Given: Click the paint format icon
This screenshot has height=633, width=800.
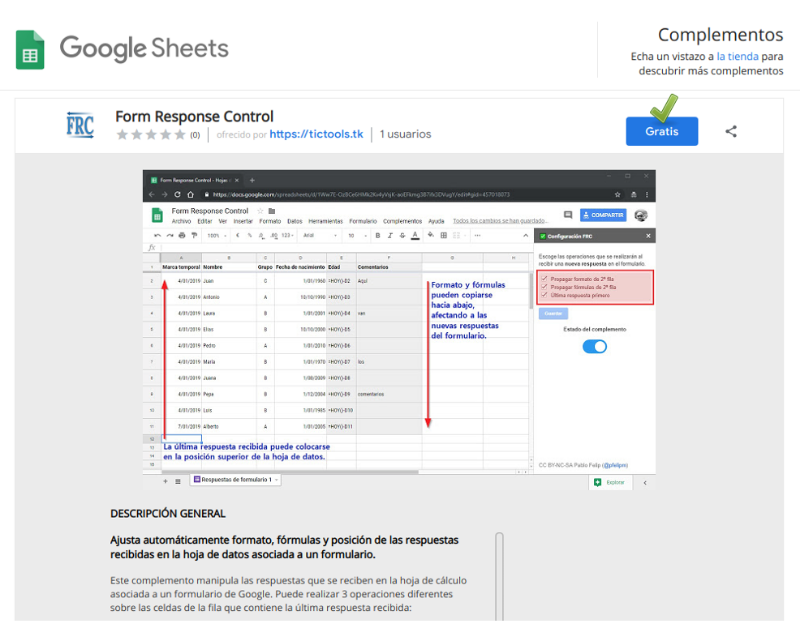Looking at the screenshot, I should (194, 236).
